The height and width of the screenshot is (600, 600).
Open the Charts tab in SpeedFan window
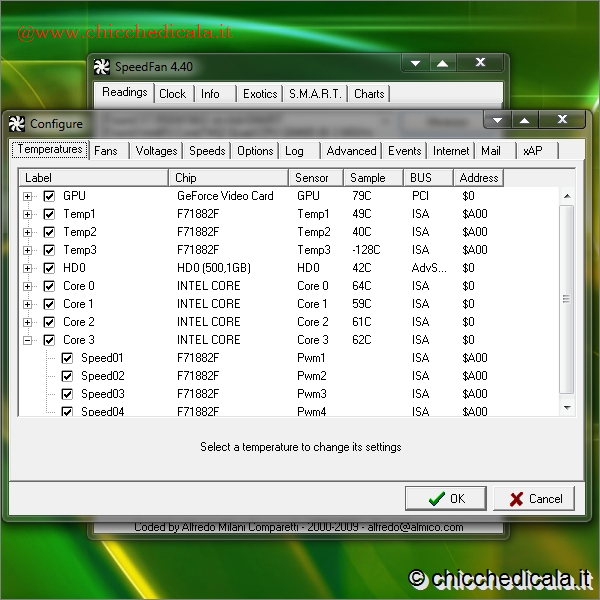coord(369,93)
